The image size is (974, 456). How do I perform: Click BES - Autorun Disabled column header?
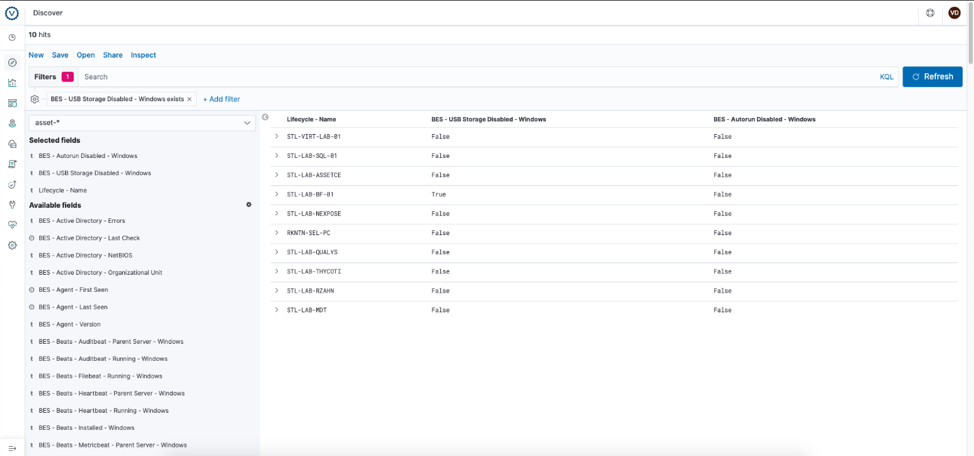coord(764,119)
